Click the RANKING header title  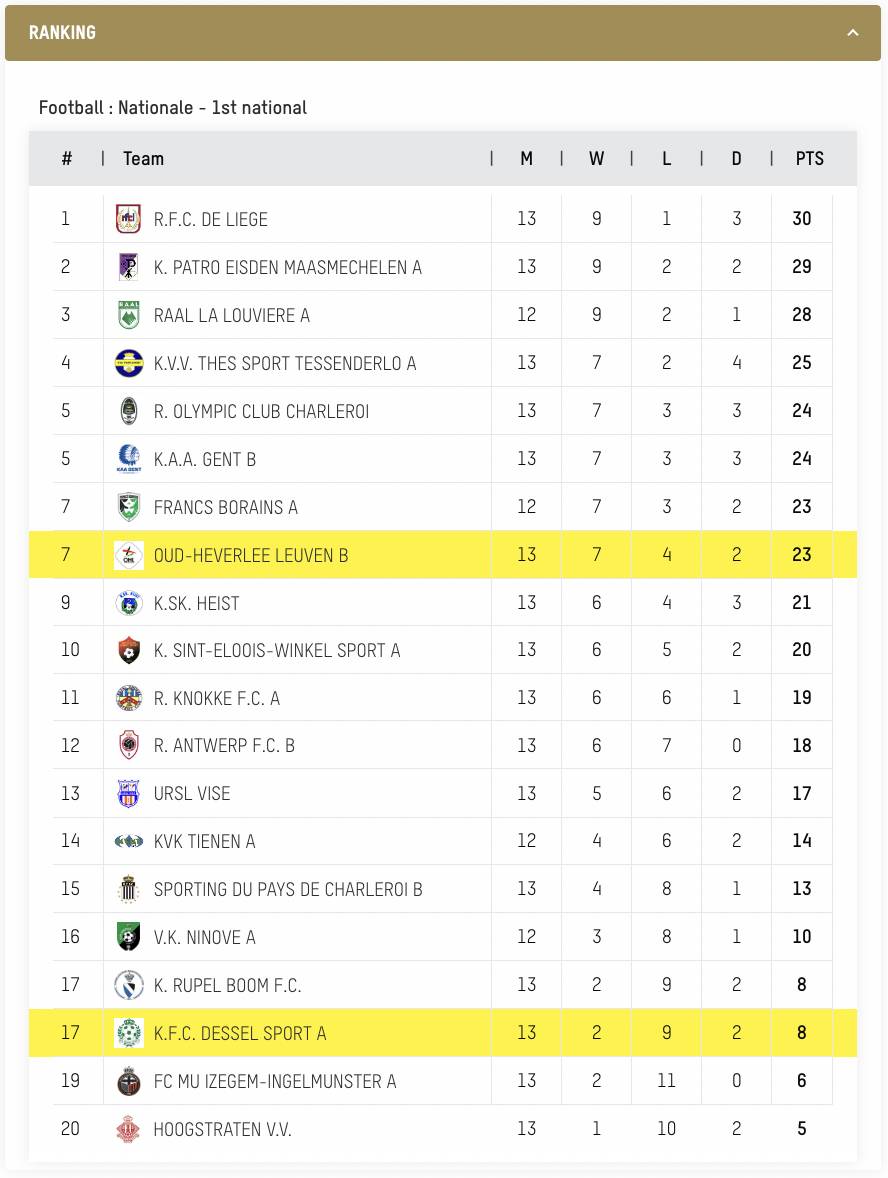click(x=62, y=32)
